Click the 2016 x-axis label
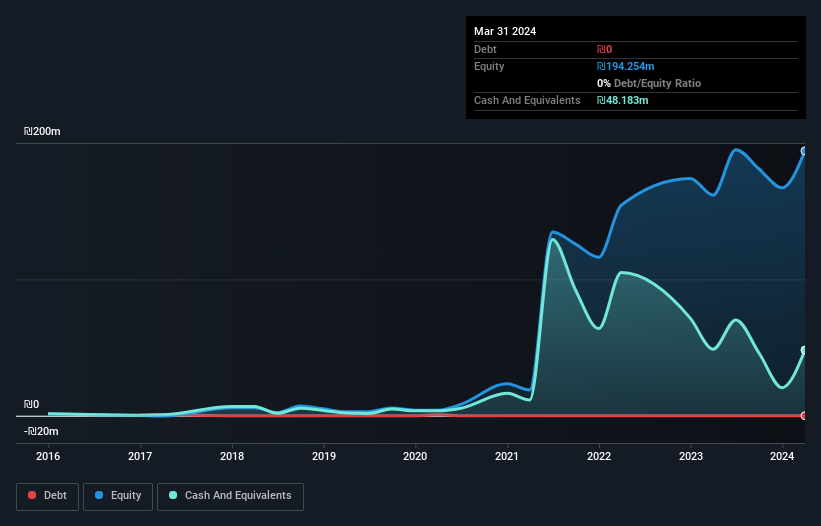The image size is (821, 526). [x=48, y=456]
